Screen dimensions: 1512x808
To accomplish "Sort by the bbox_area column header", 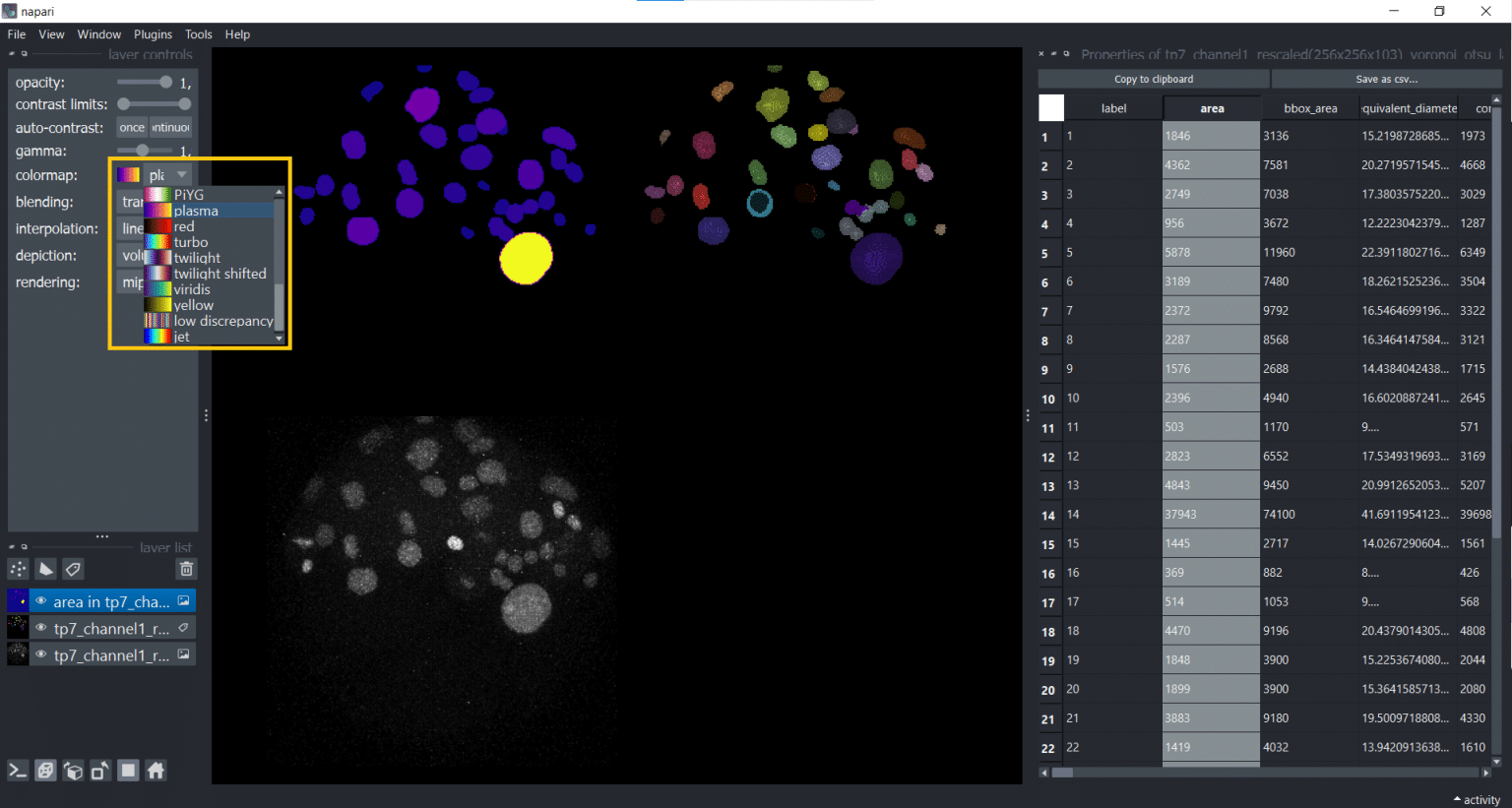I will [x=1310, y=108].
